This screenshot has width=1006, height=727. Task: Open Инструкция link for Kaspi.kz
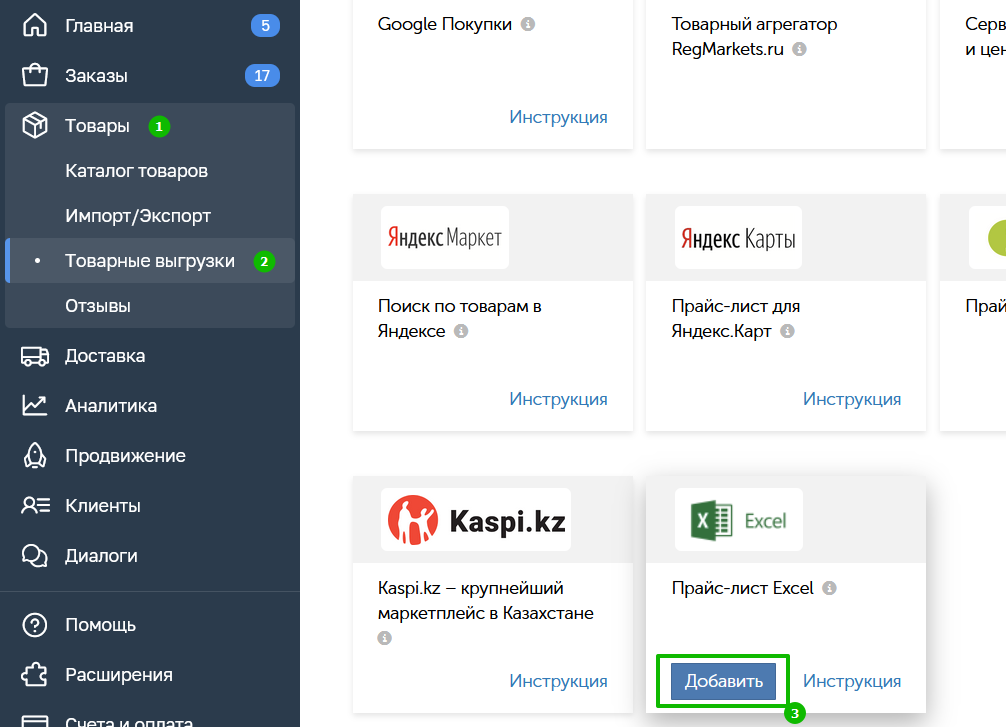(x=558, y=681)
